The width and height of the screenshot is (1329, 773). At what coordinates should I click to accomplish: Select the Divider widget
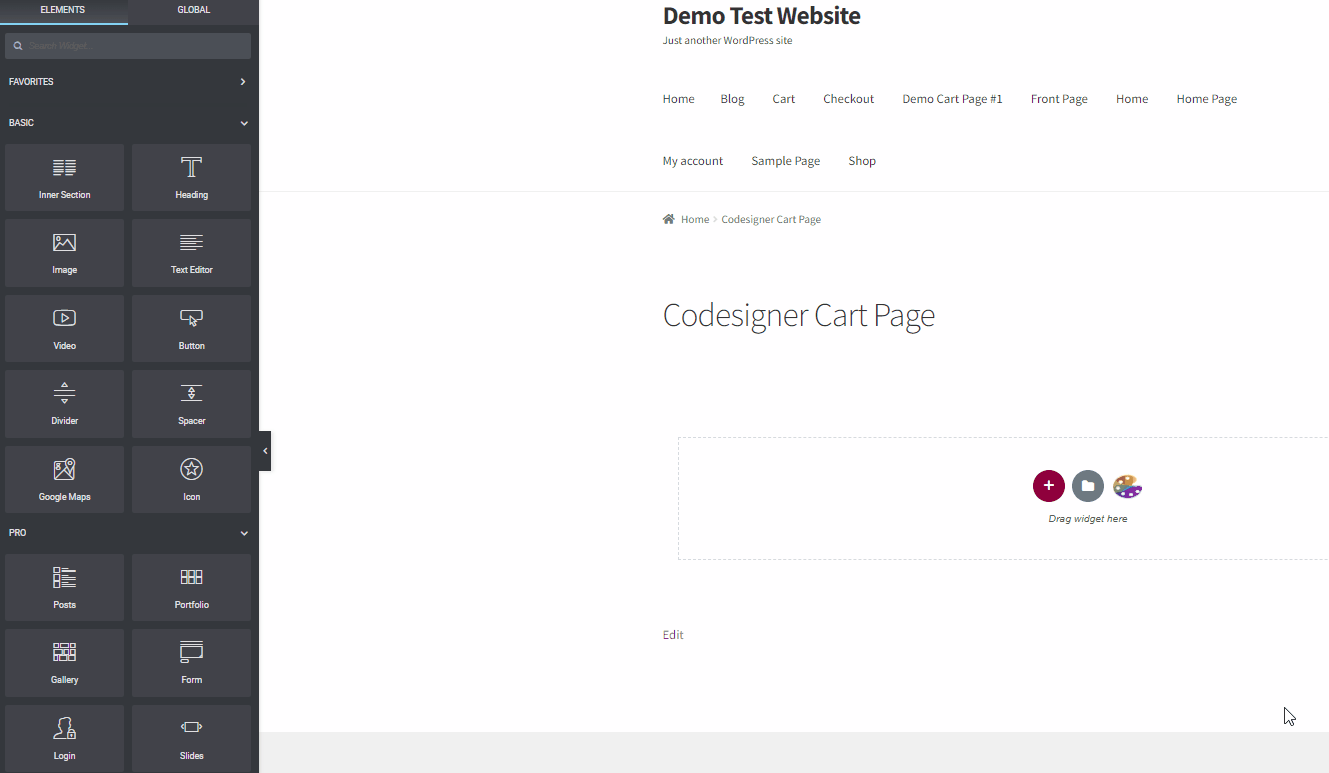[64, 404]
